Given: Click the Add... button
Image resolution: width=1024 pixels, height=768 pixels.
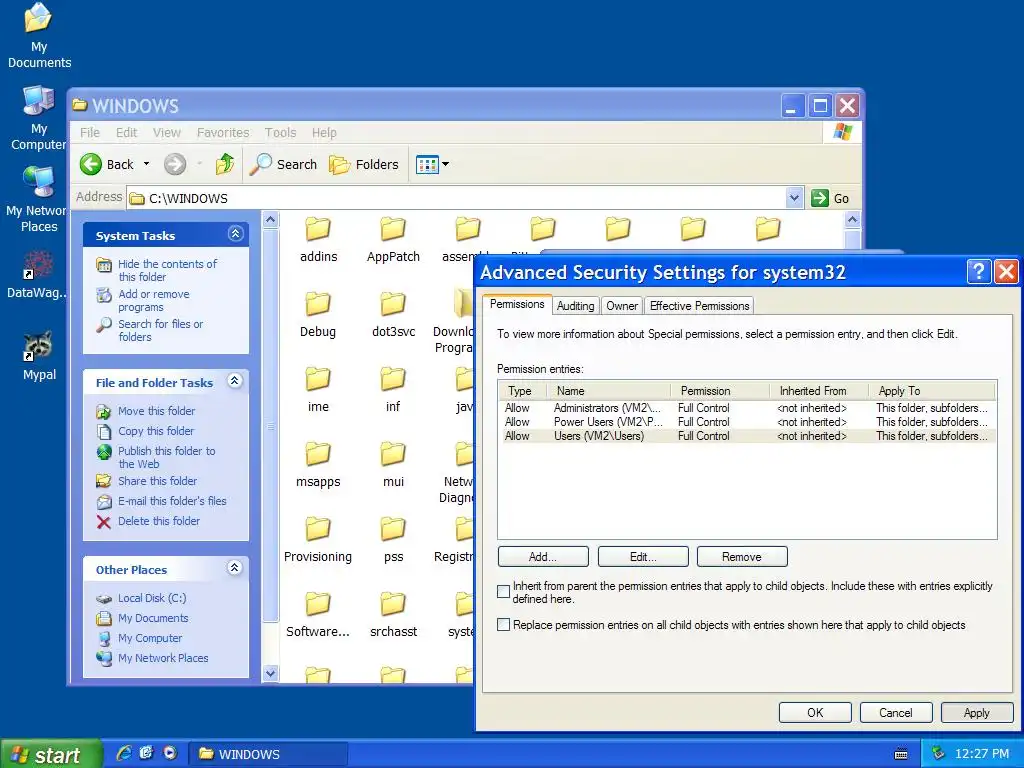Looking at the screenshot, I should point(543,556).
